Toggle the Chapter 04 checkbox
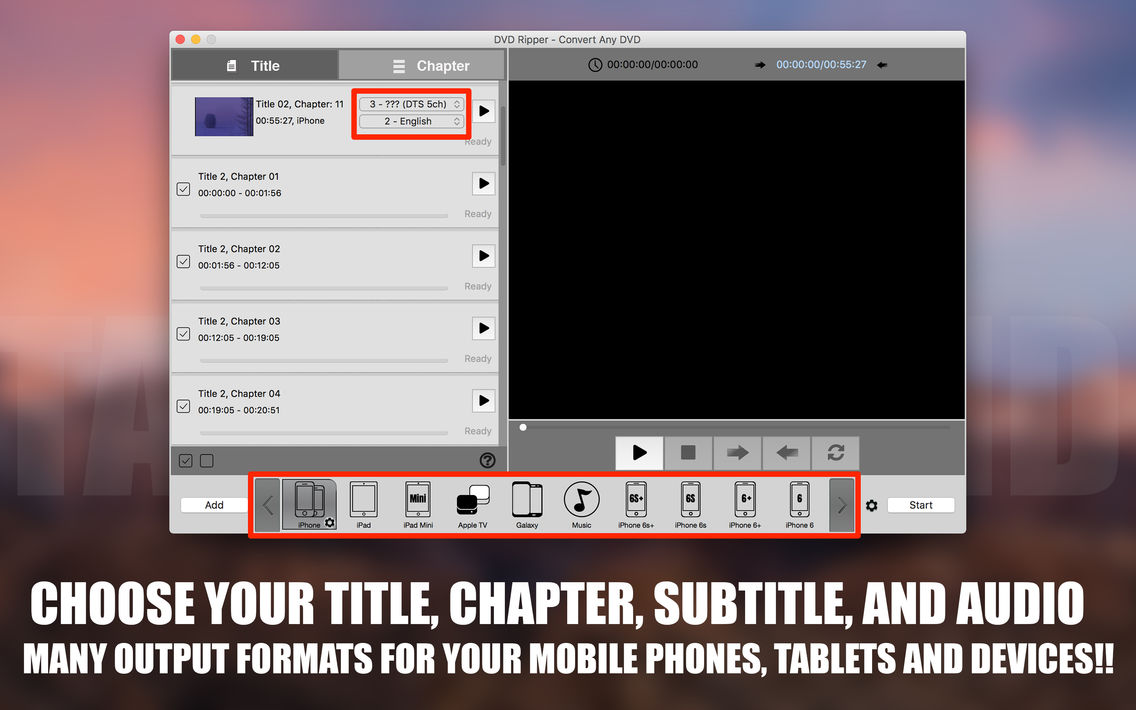 coord(183,406)
